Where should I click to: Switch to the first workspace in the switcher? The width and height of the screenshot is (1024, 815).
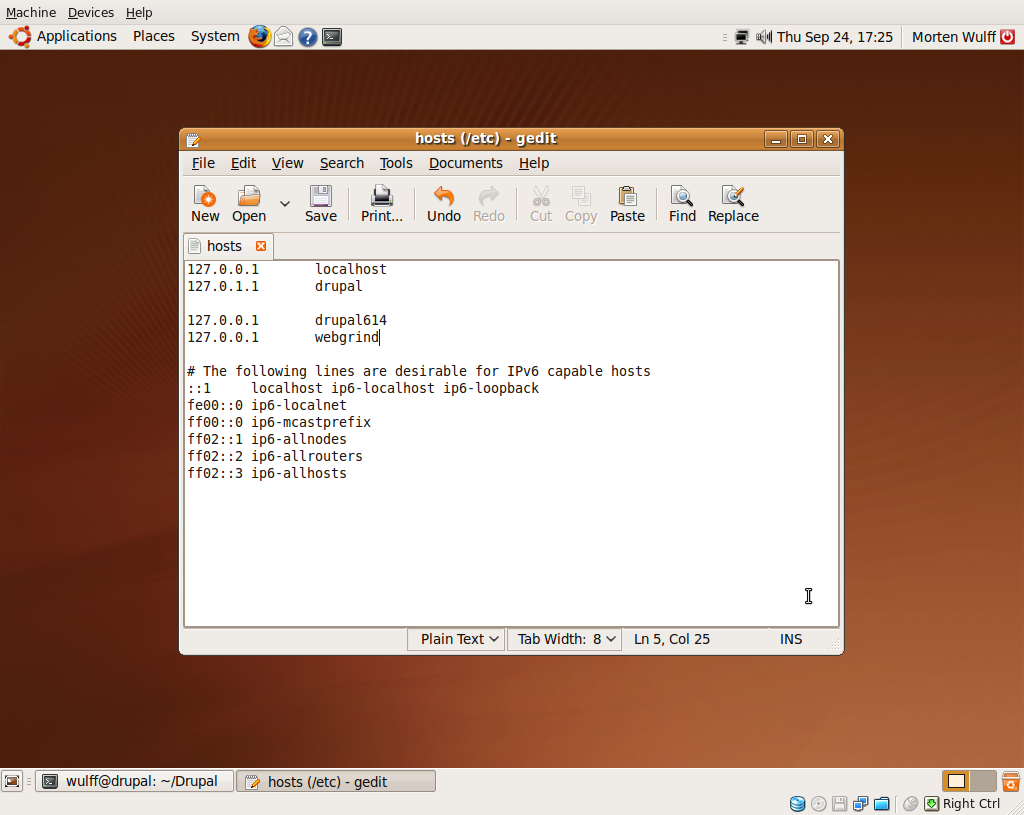click(956, 781)
